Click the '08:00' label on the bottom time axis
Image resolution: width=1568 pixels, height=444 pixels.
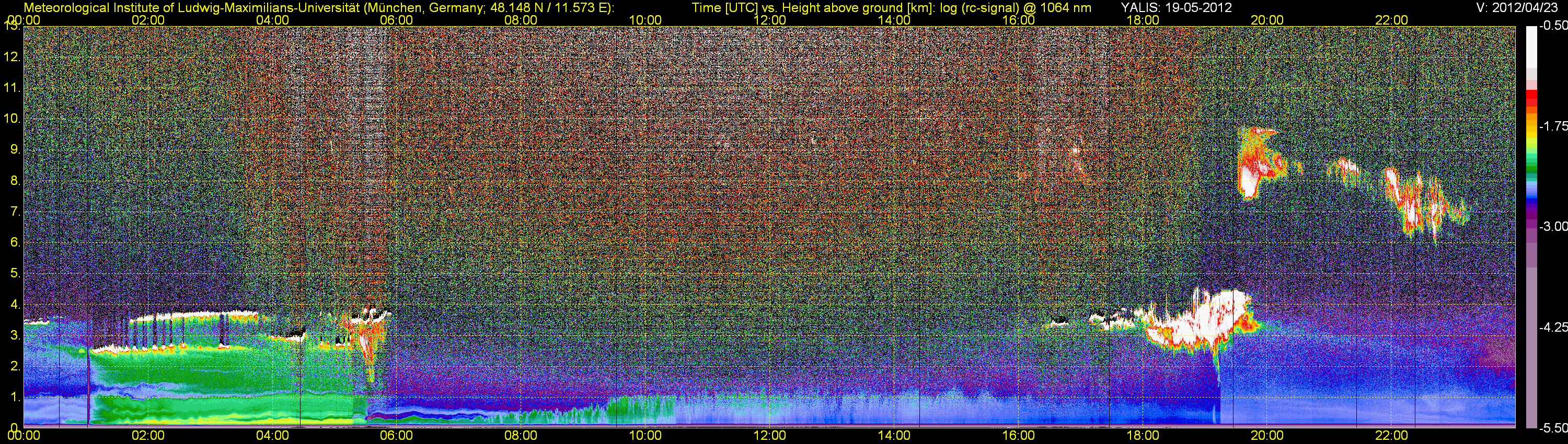(521, 436)
